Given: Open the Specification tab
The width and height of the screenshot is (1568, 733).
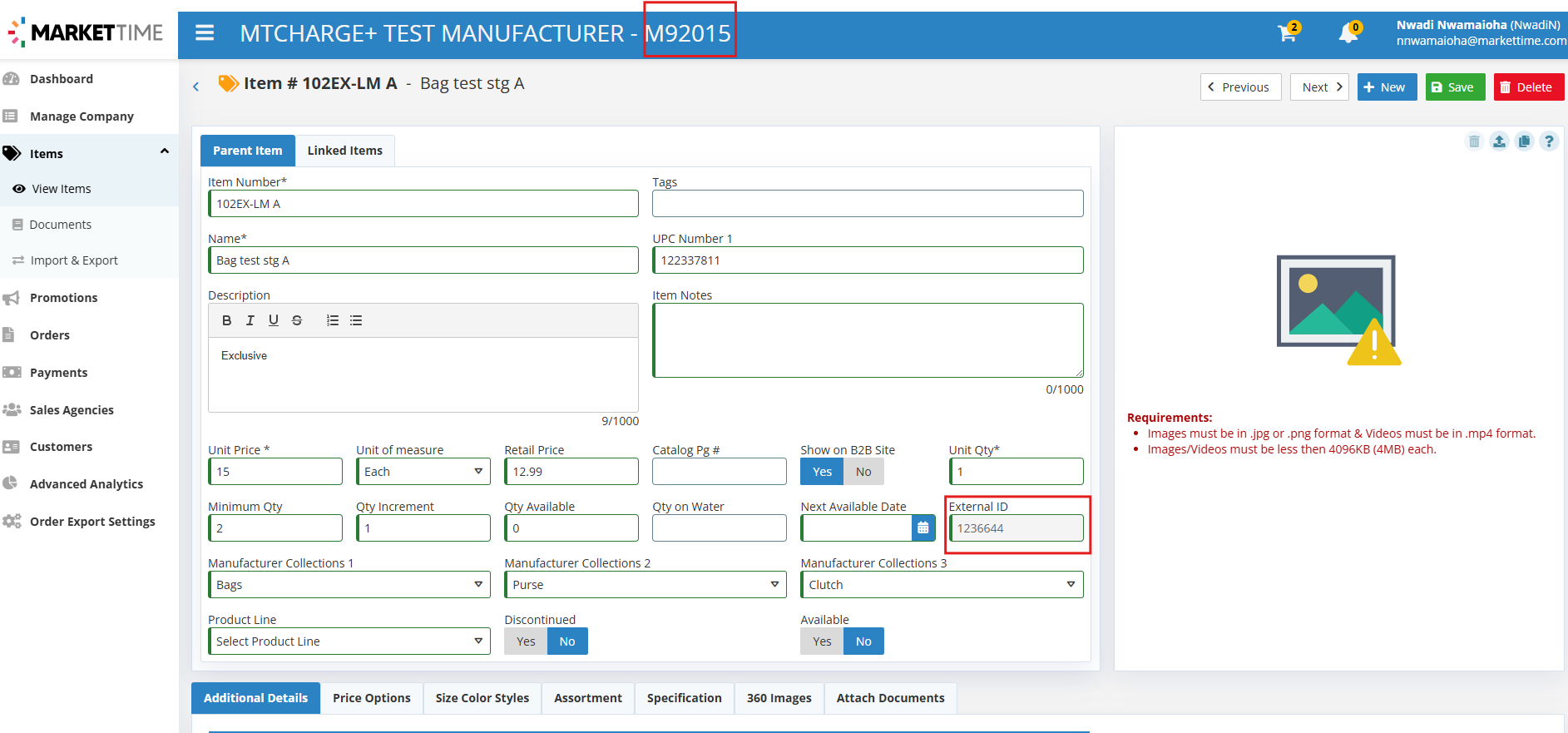Looking at the screenshot, I should [x=685, y=698].
